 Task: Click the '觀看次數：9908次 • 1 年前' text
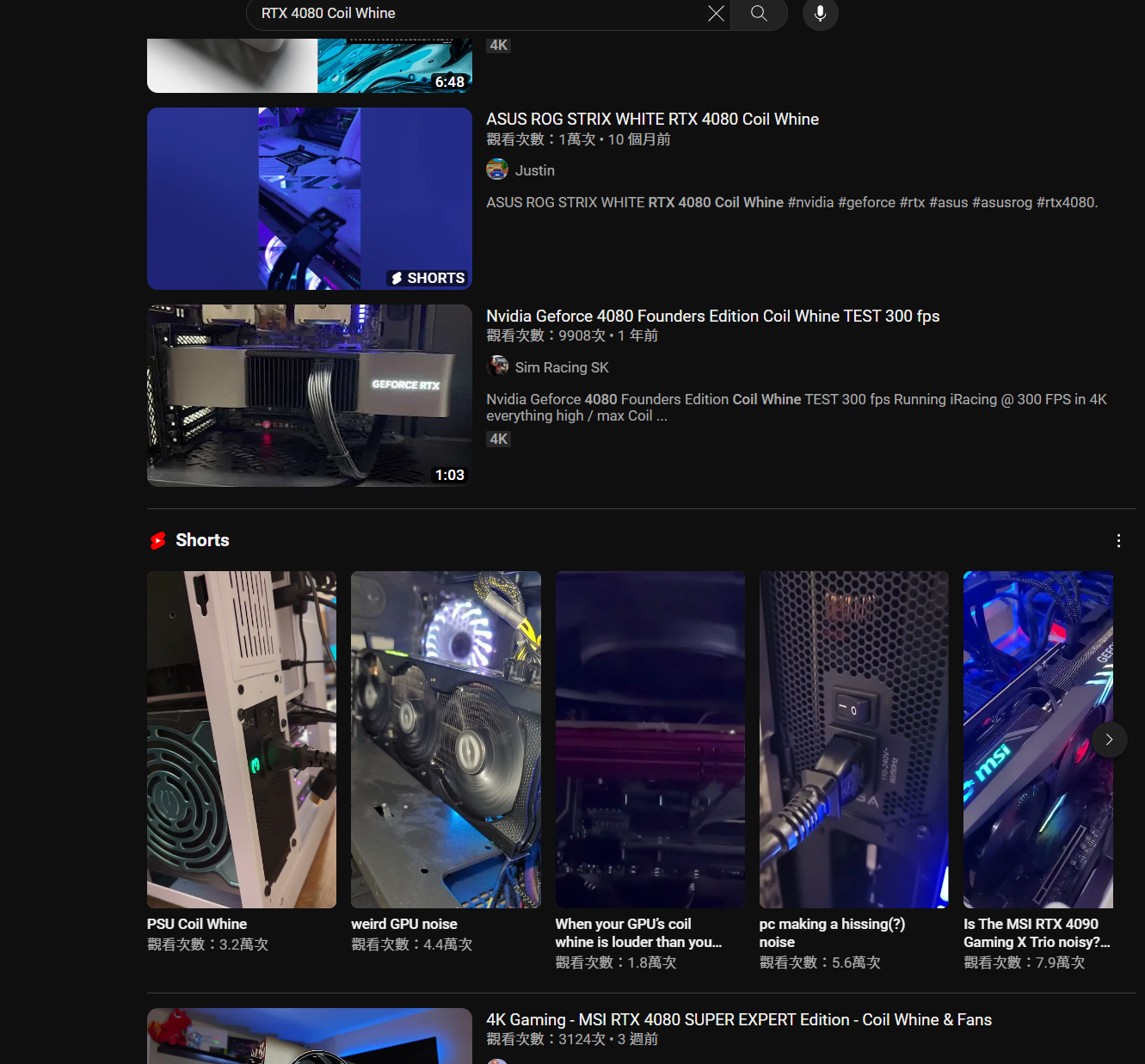(x=572, y=335)
